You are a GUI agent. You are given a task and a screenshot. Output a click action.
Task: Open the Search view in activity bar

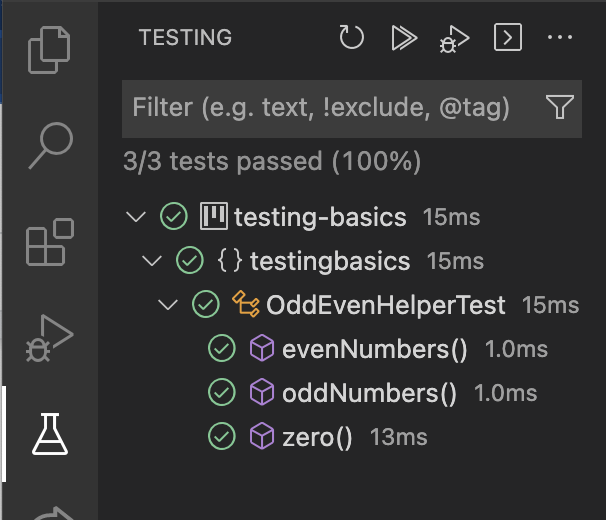pyautogui.click(x=50, y=145)
